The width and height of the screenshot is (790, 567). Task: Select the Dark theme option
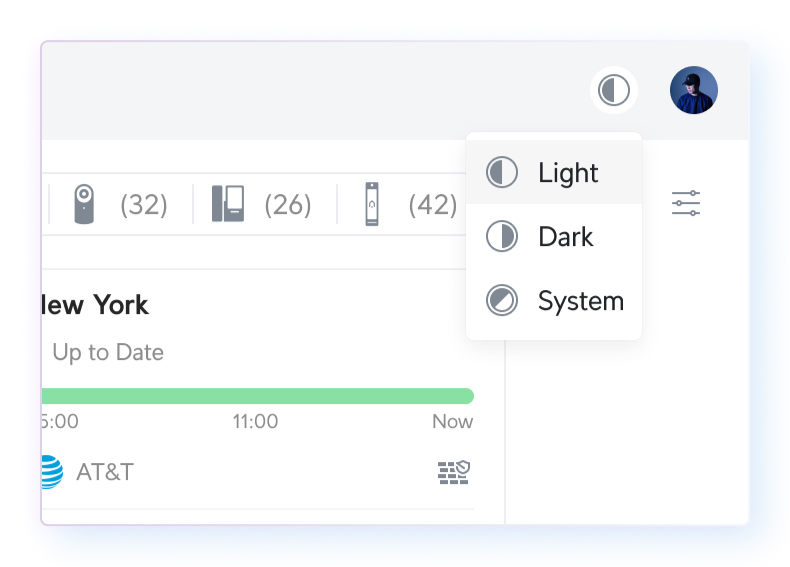(554, 236)
